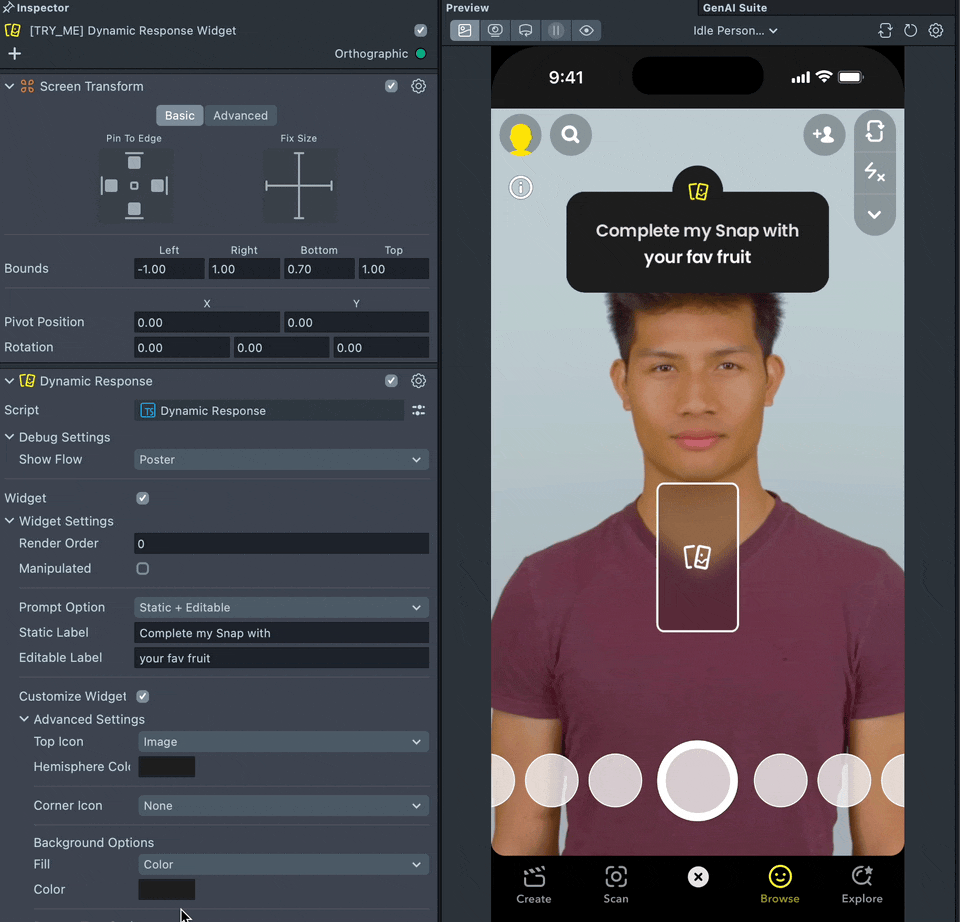Collapse the Advanced Settings section
This screenshot has height=922, width=960.
pyautogui.click(x=24, y=720)
